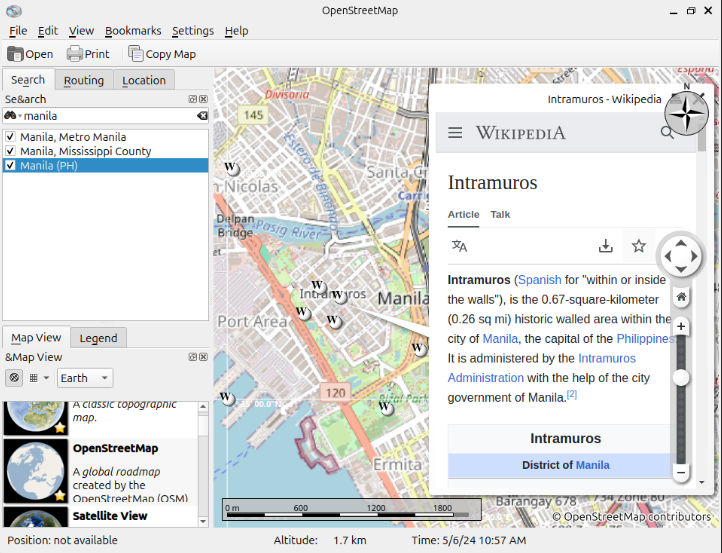722x553 pixels.
Task: Follow the Philippines link
Action: coord(645,339)
